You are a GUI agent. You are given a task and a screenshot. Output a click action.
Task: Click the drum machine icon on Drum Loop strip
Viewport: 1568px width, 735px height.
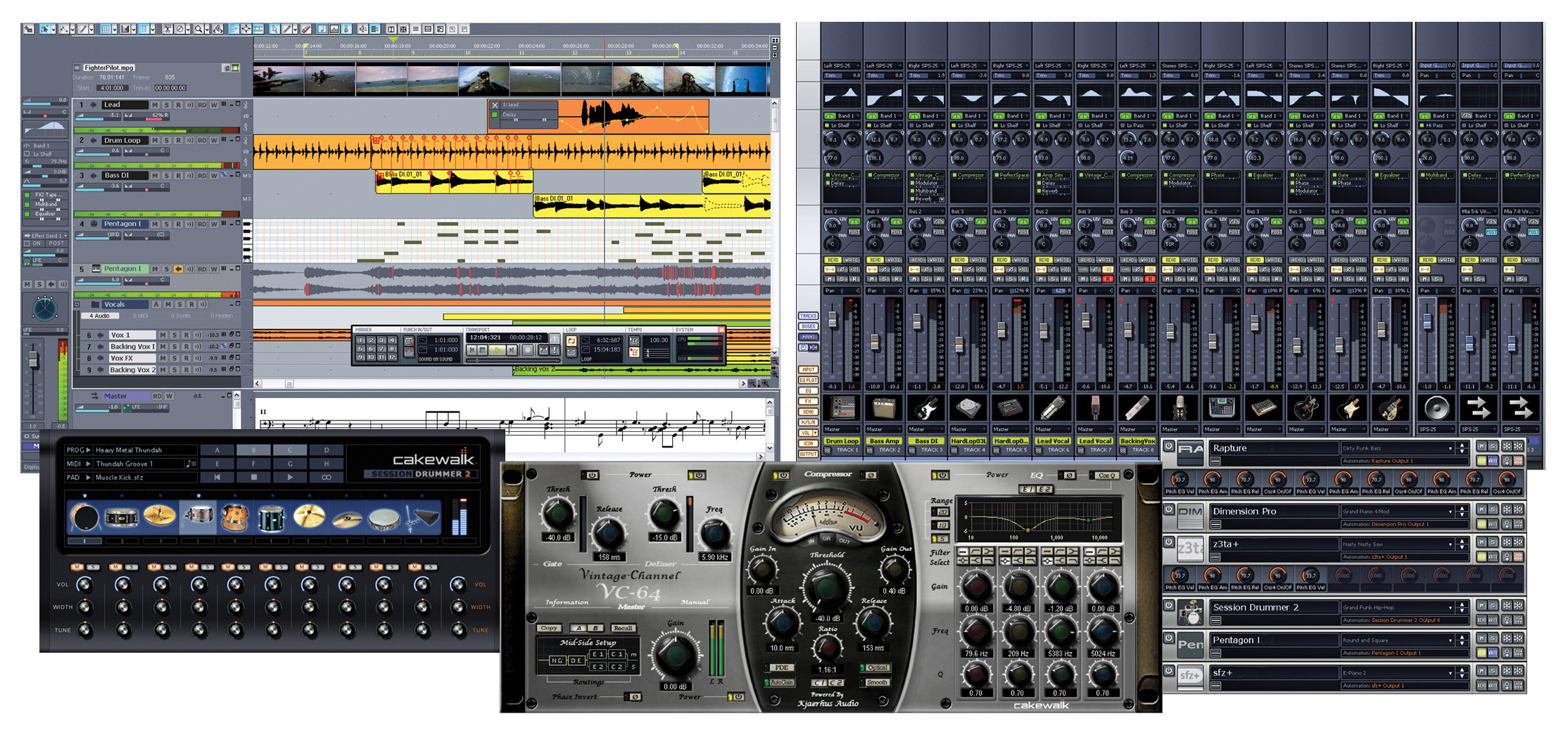coord(842,408)
